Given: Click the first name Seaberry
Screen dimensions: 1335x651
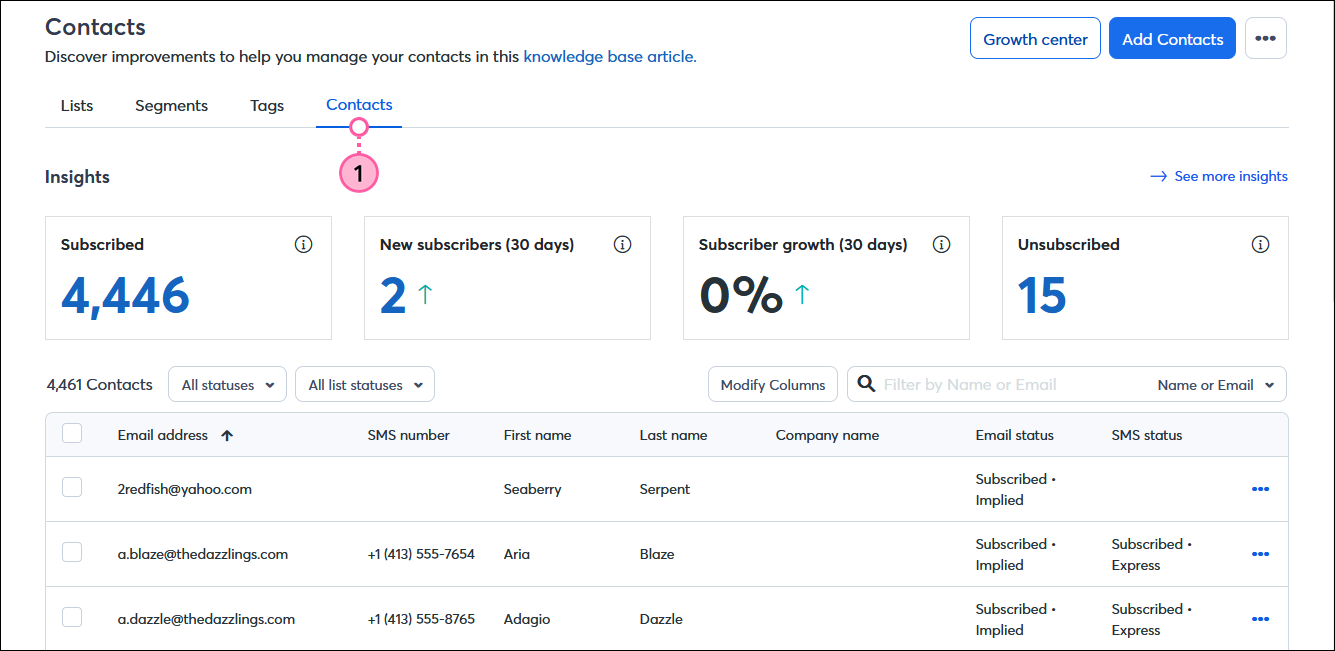Looking at the screenshot, I should (533, 489).
